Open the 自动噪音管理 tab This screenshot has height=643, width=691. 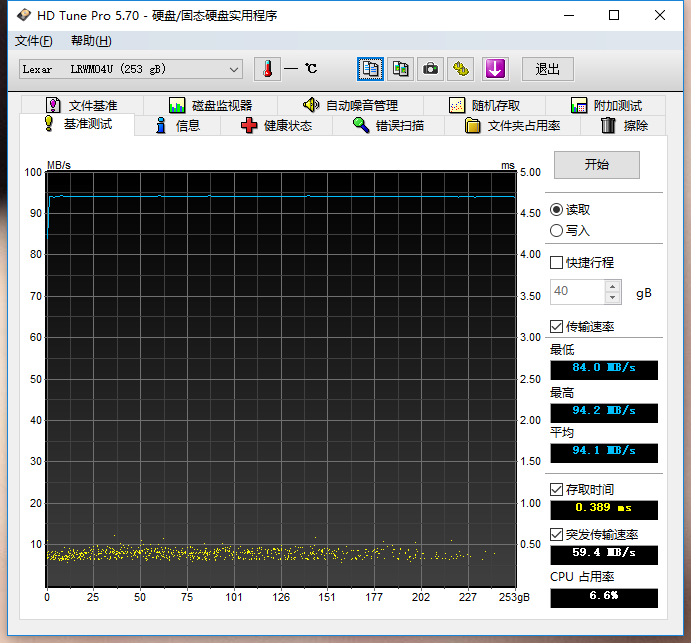tap(350, 105)
